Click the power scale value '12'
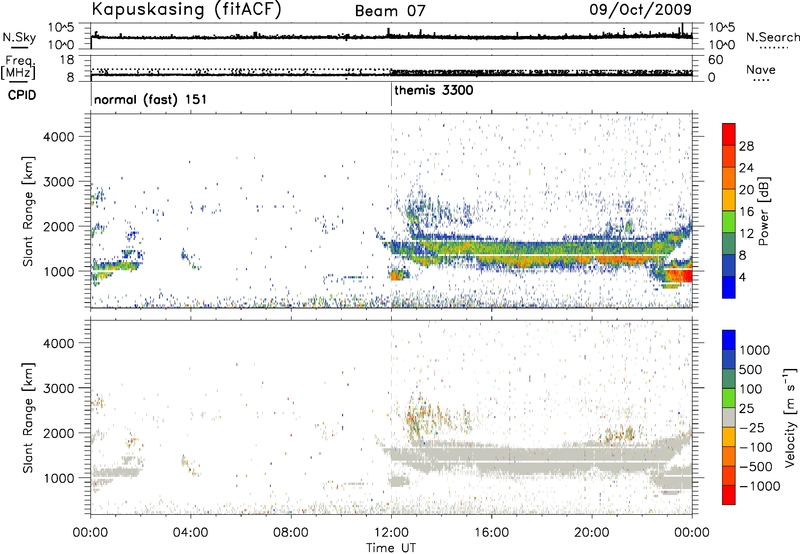Image resolution: width=800 pixels, height=554 pixels. 746,234
